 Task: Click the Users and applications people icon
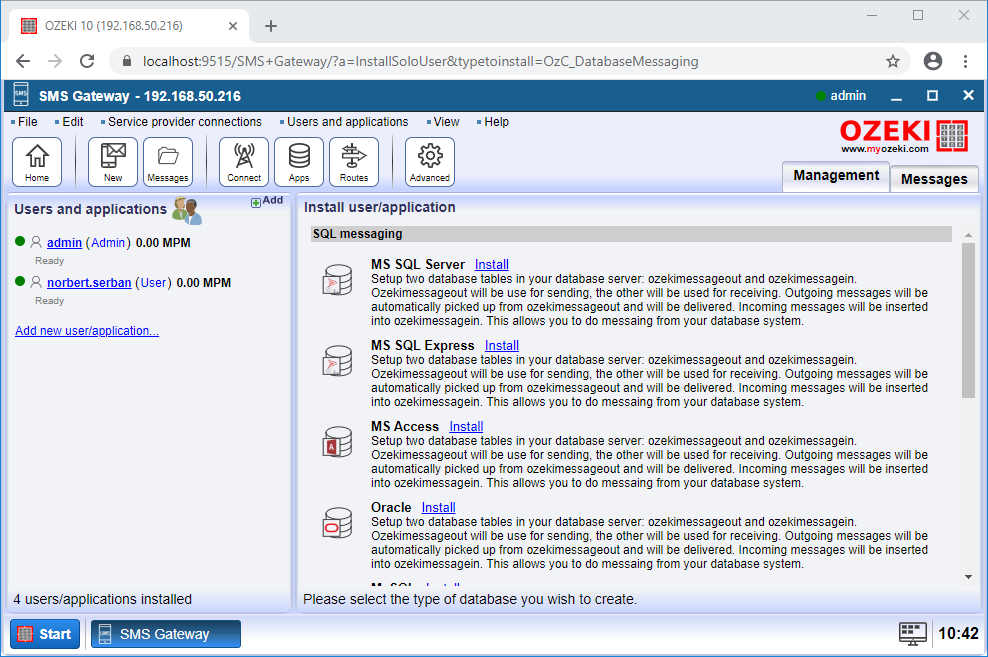pos(187,211)
